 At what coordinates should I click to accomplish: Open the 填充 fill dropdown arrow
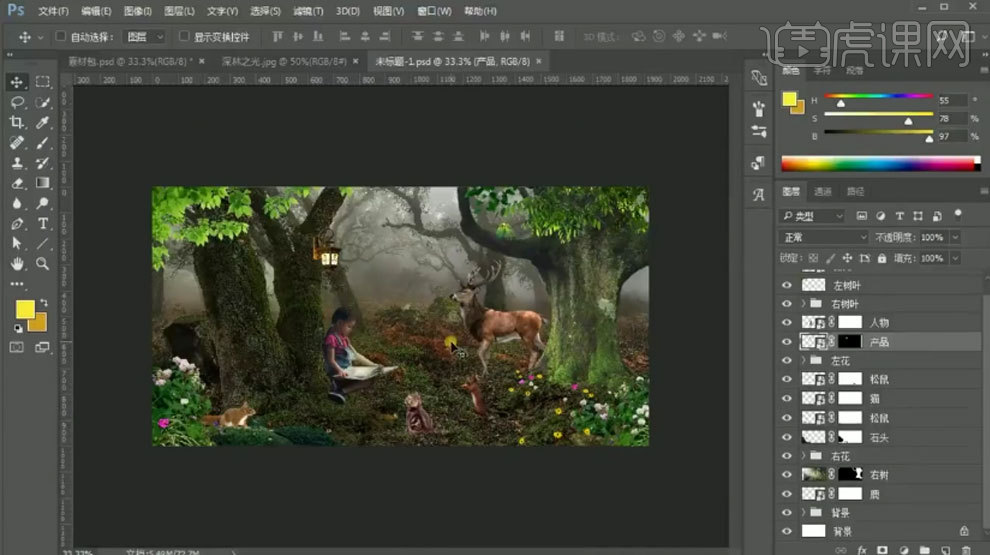pos(955,258)
